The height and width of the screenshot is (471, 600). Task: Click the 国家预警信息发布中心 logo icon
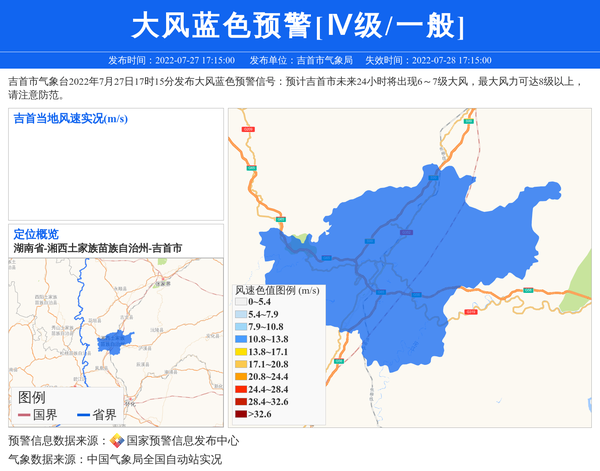pyautogui.click(x=117, y=441)
